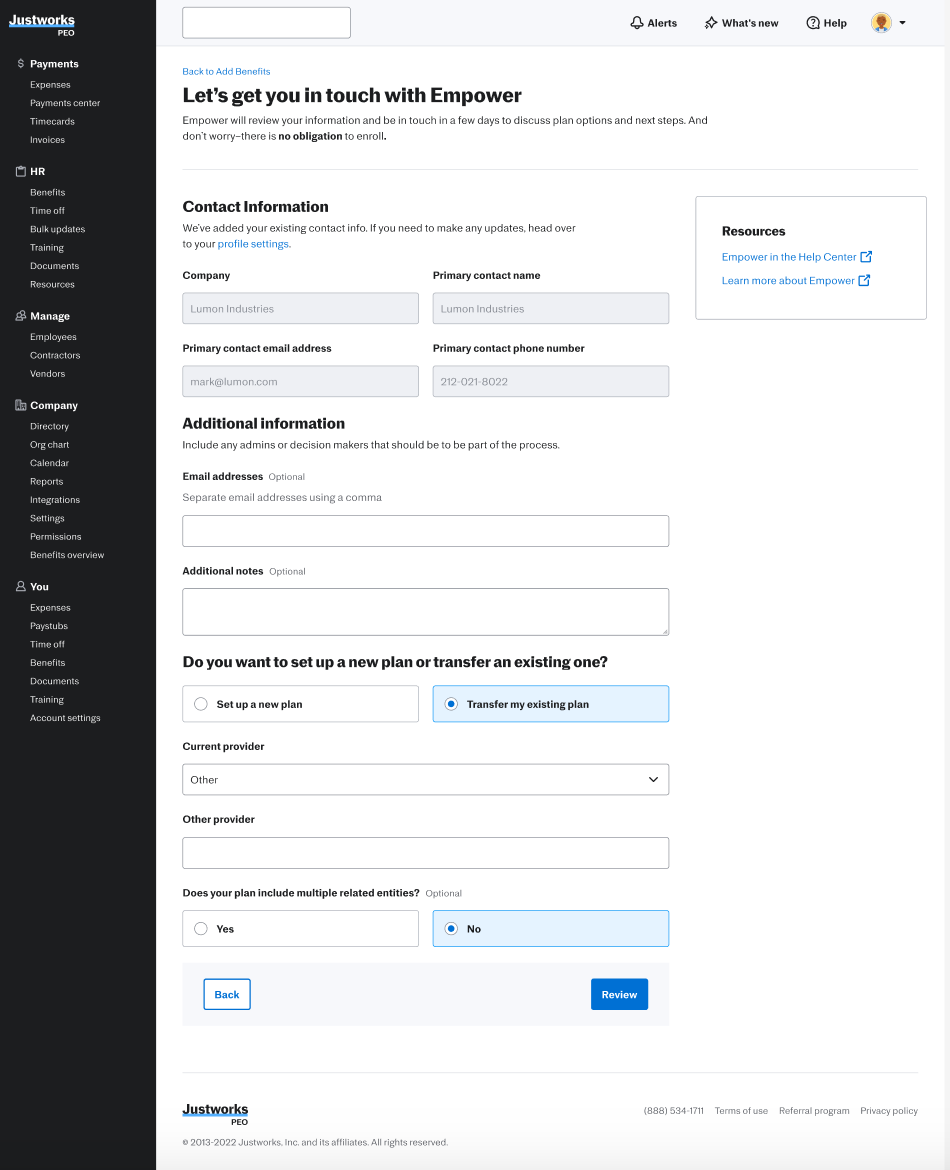Click the Primary contact phone number field
The height and width of the screenshot is (1170, 950).
(x=551, y=381)
